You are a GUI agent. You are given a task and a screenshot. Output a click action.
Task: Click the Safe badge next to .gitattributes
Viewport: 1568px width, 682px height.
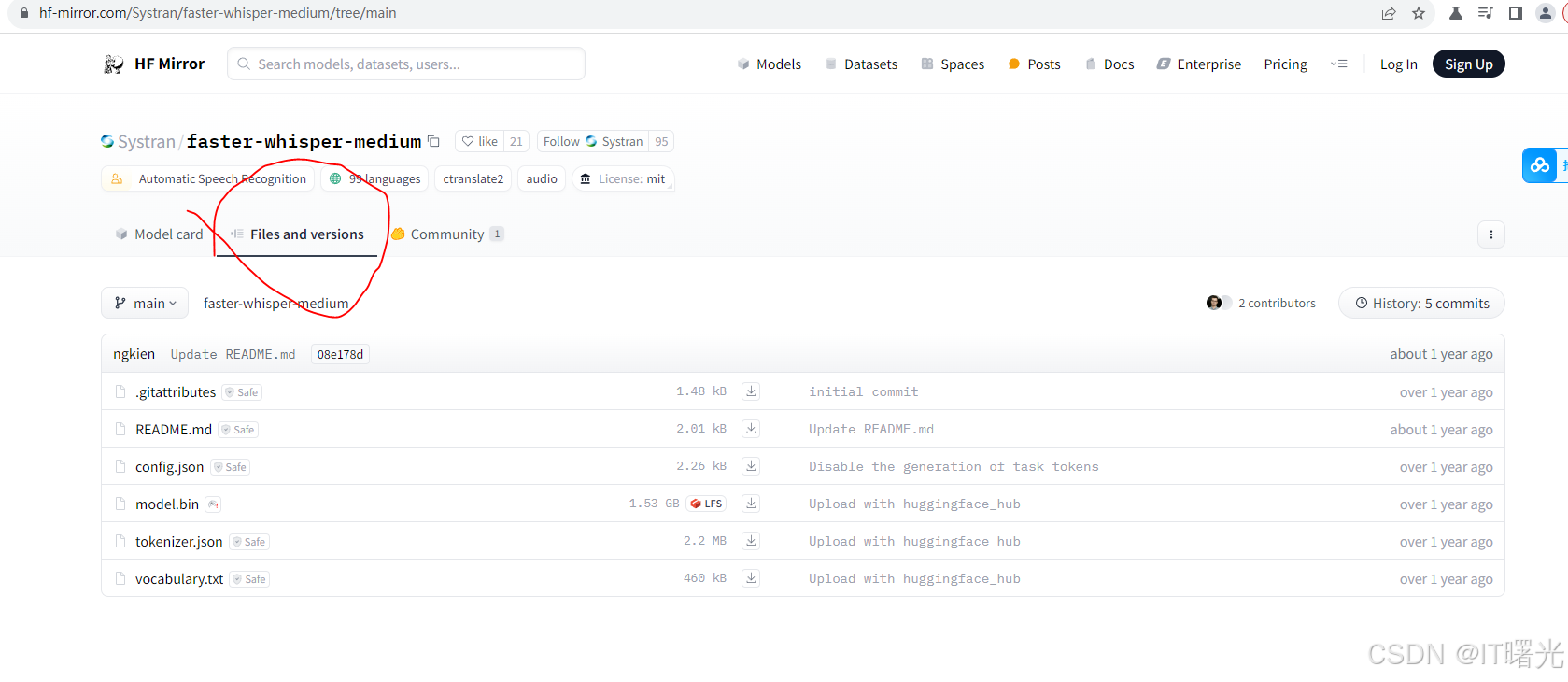coord(242,392)
